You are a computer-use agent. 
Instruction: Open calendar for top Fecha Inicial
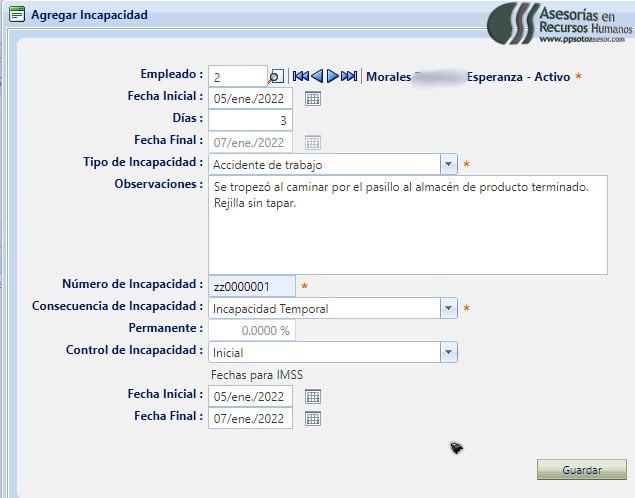[312, 98]
